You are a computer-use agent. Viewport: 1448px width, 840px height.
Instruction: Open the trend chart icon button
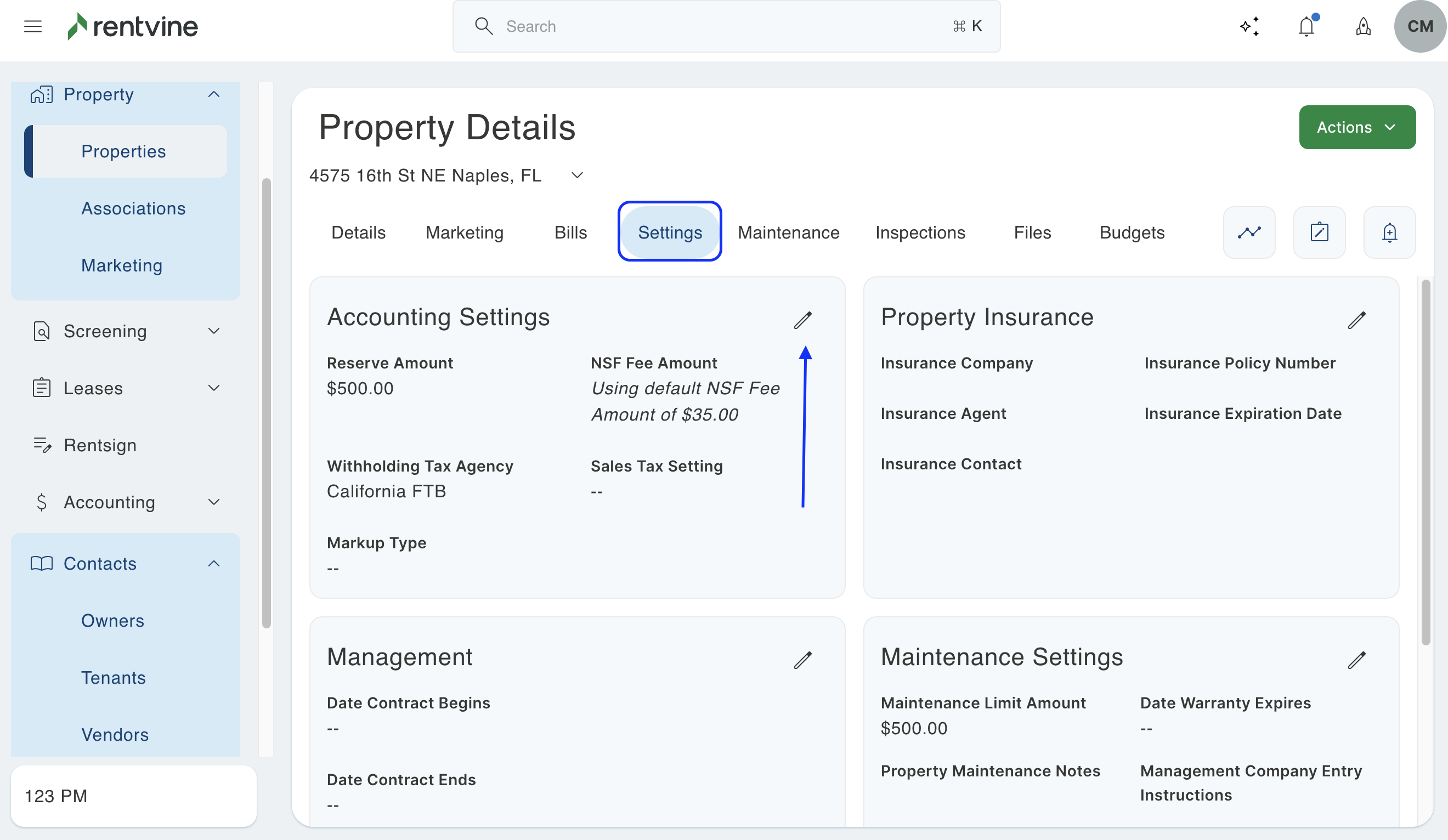1248,232
